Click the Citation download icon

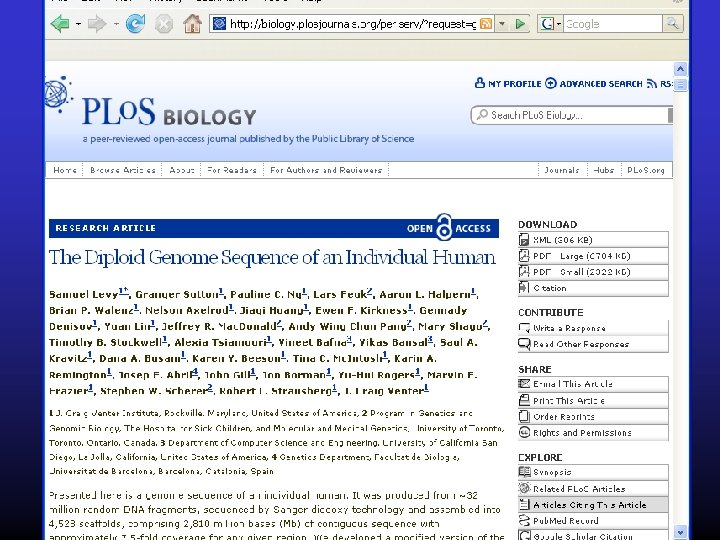(x=524, y=288)
